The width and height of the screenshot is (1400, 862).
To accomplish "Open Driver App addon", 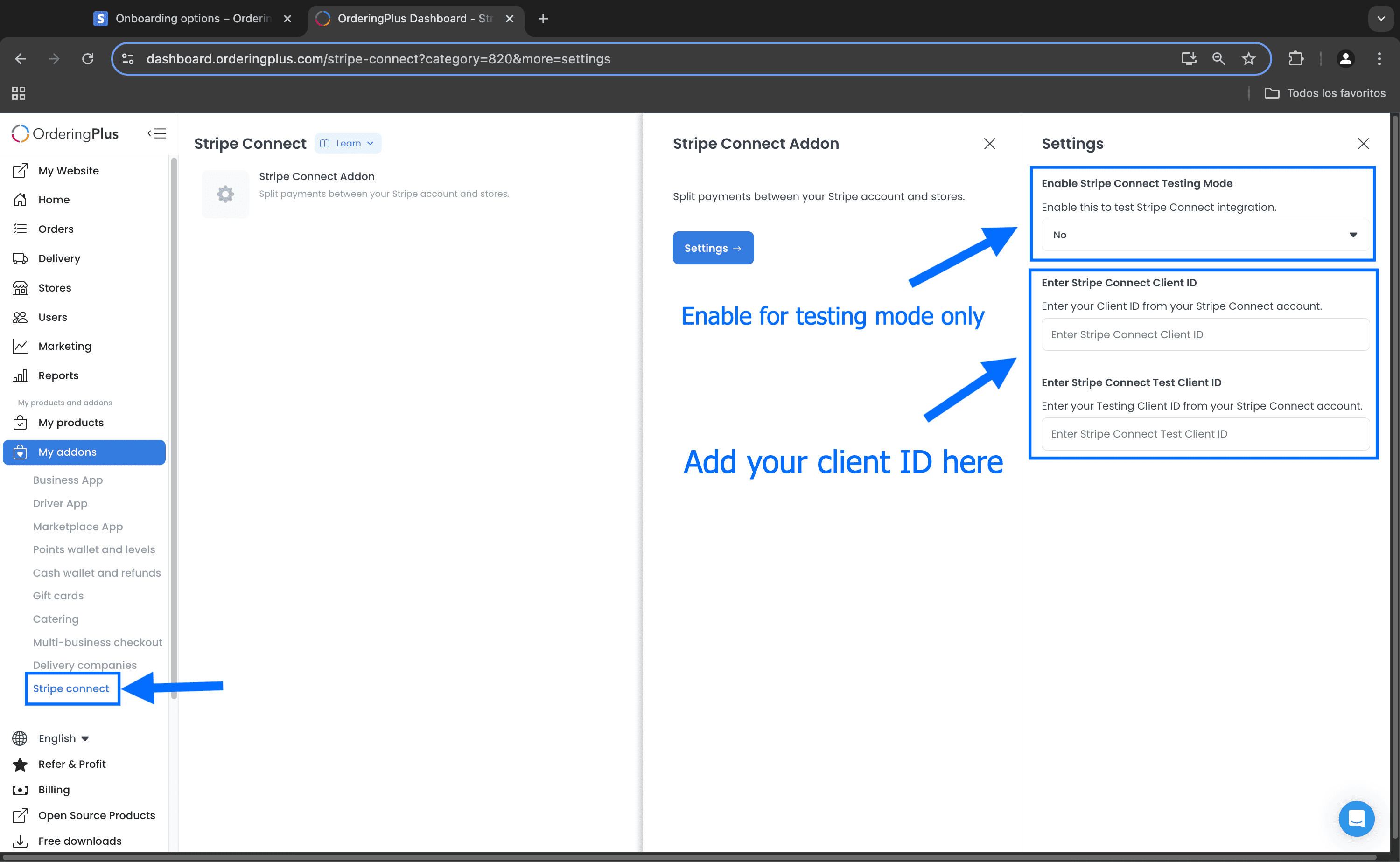I will [x=60, y=503].
